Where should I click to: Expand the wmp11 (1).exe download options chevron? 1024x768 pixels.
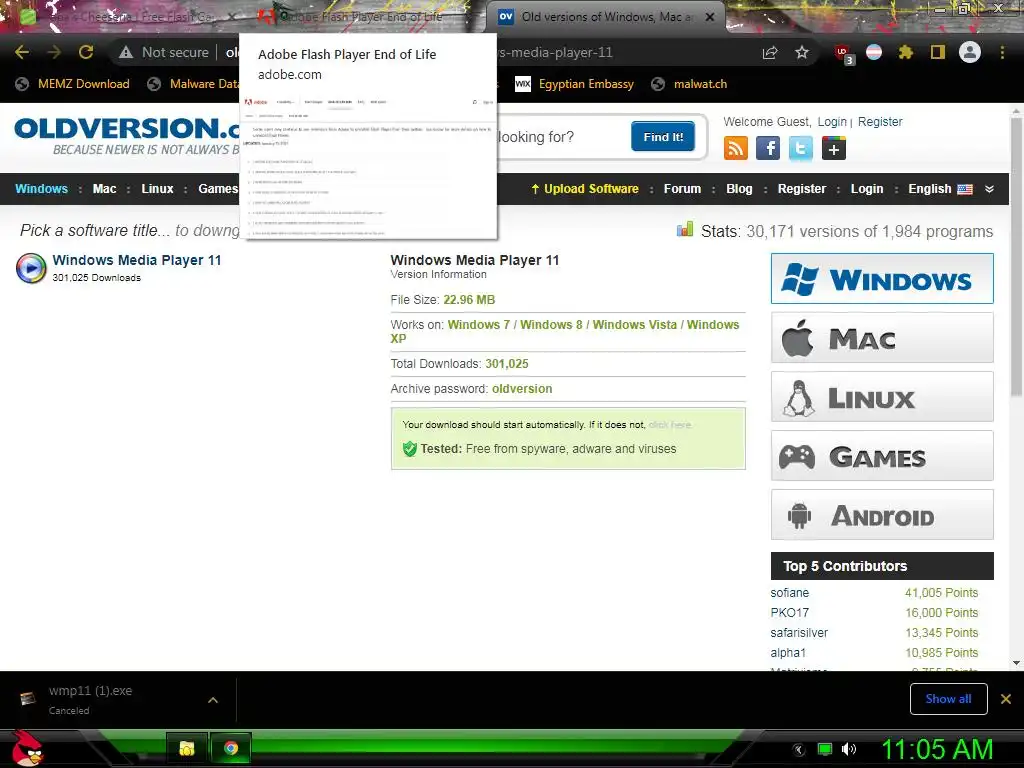click(212, 700)
